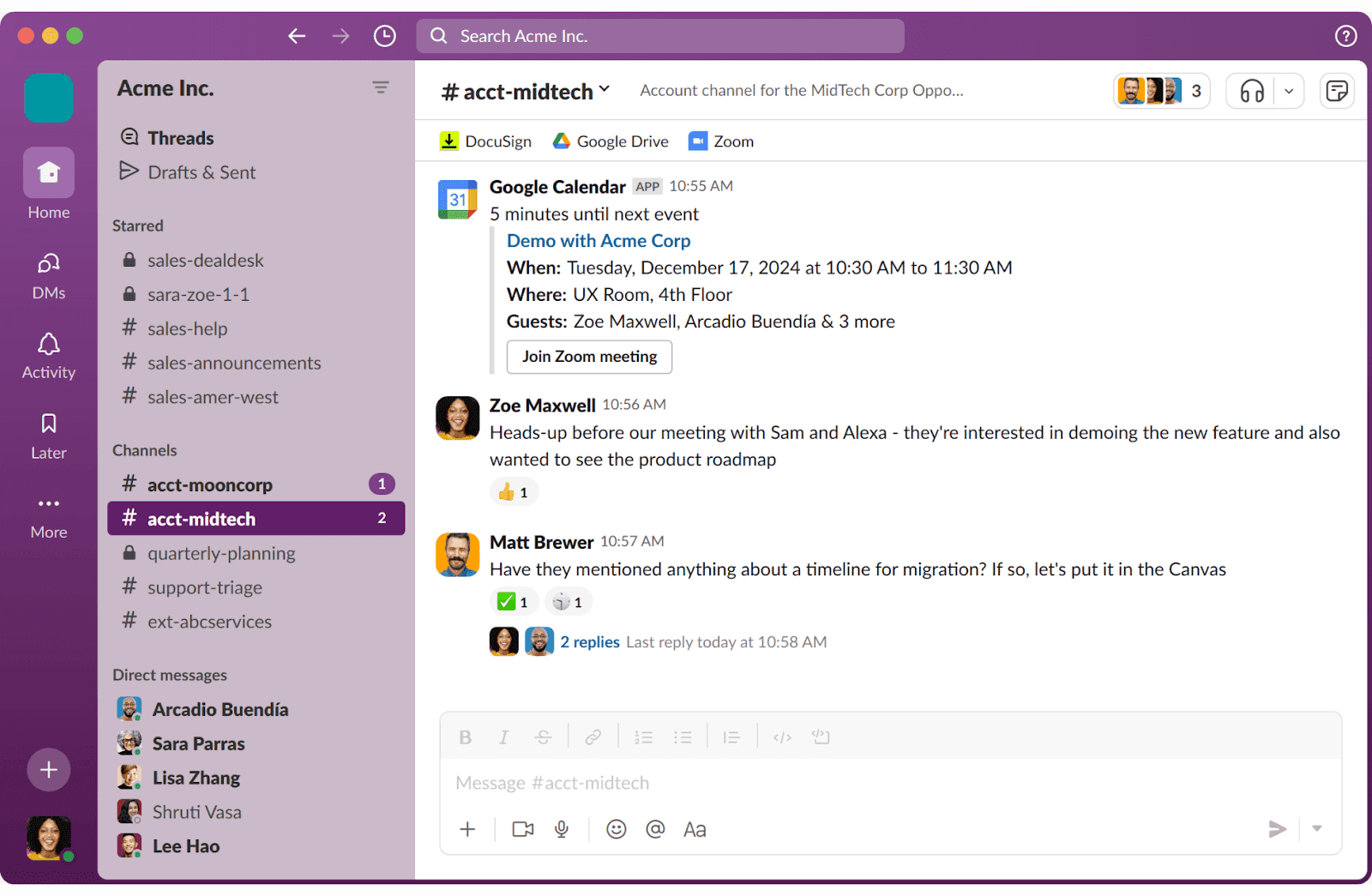Attach a file using the plus icon
Viewport: 1372px width, 896px height.
pyautogui.click(x=467, y=829)
